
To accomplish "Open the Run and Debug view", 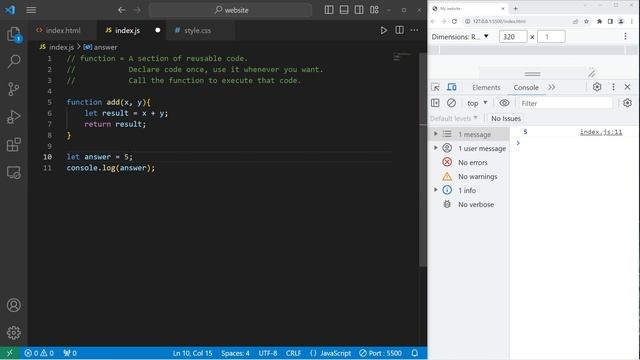I will click(x=13, y=117).
